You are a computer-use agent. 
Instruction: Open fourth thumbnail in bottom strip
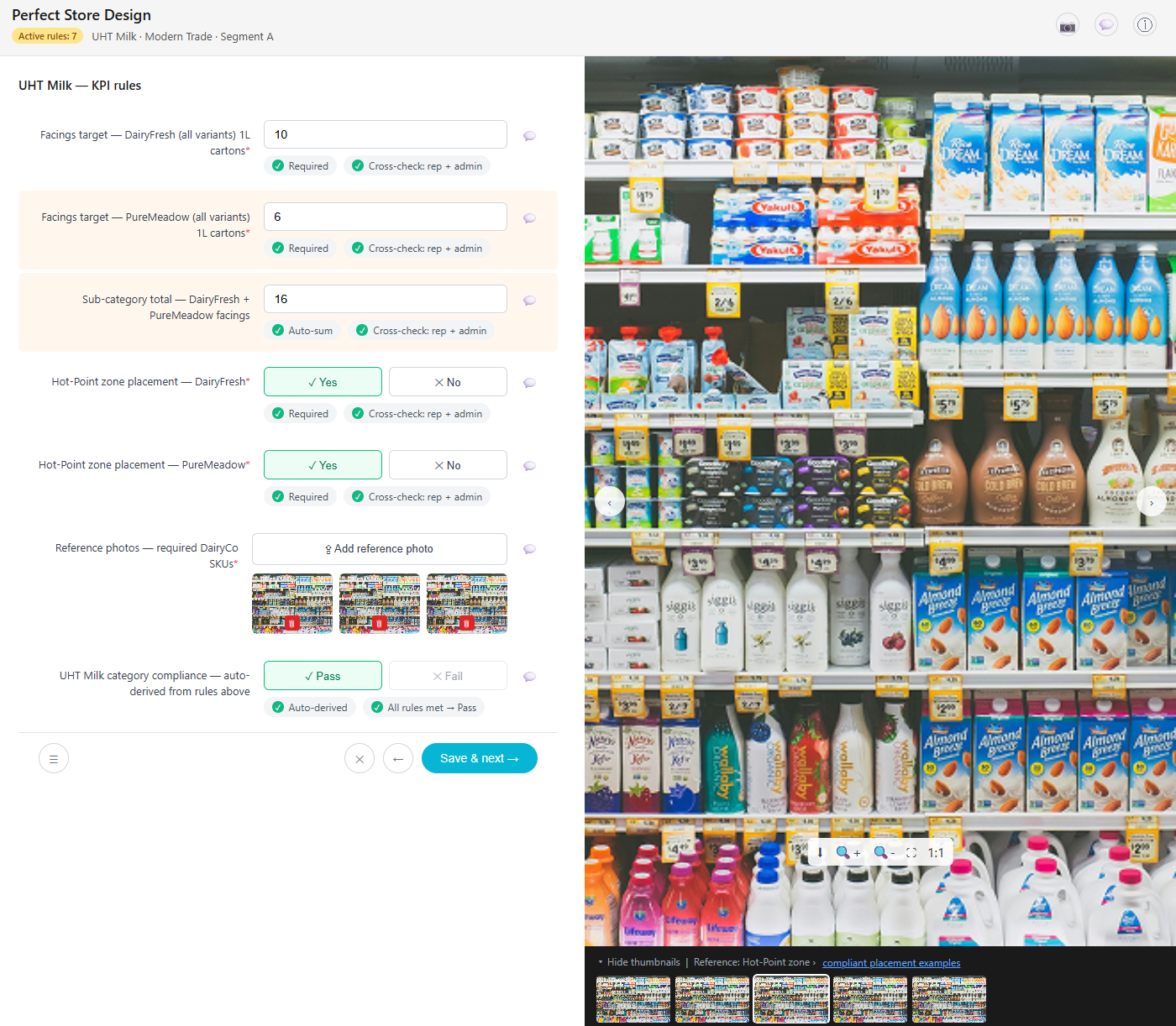point(870,999)
